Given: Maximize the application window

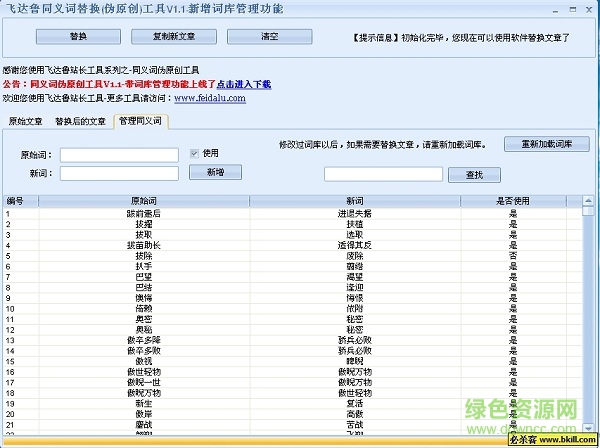Looking at the screenshot, I should tap(572, 10).
